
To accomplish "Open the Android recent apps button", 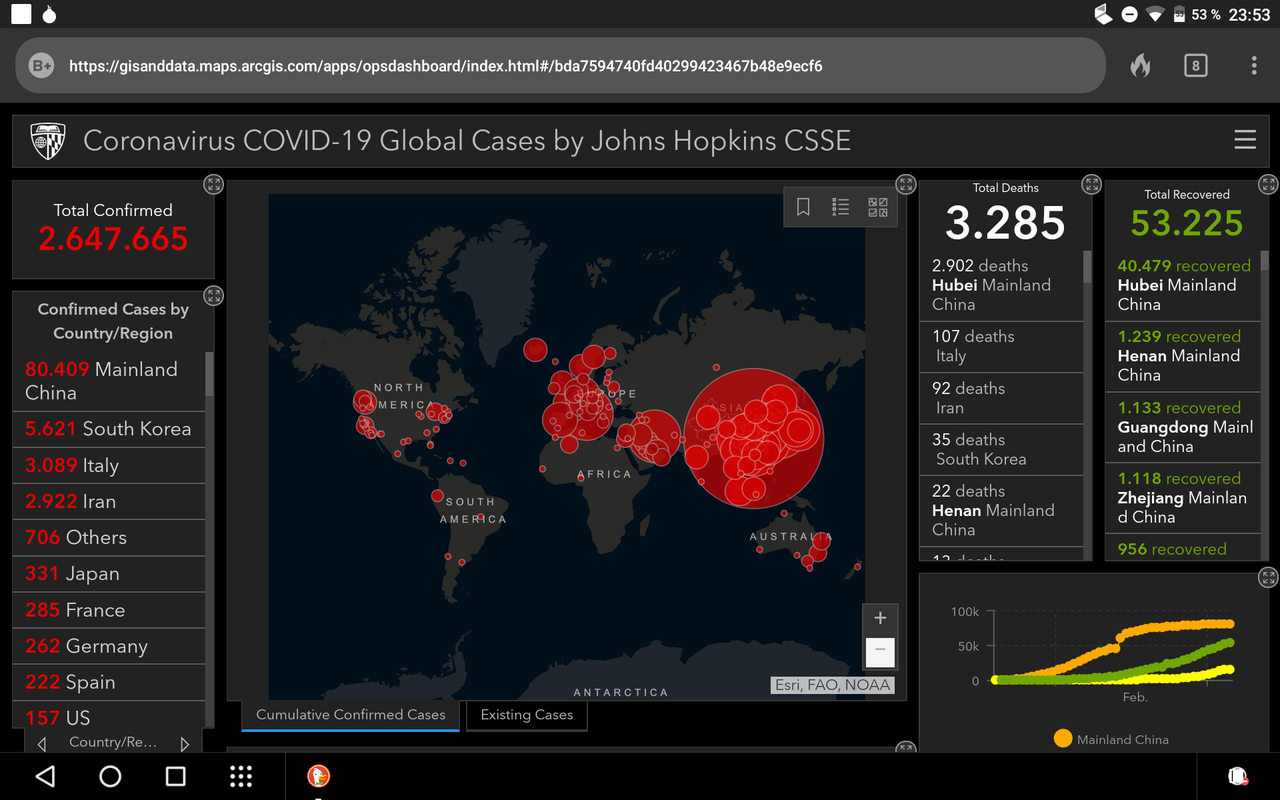I will click(x=175, y=776).
